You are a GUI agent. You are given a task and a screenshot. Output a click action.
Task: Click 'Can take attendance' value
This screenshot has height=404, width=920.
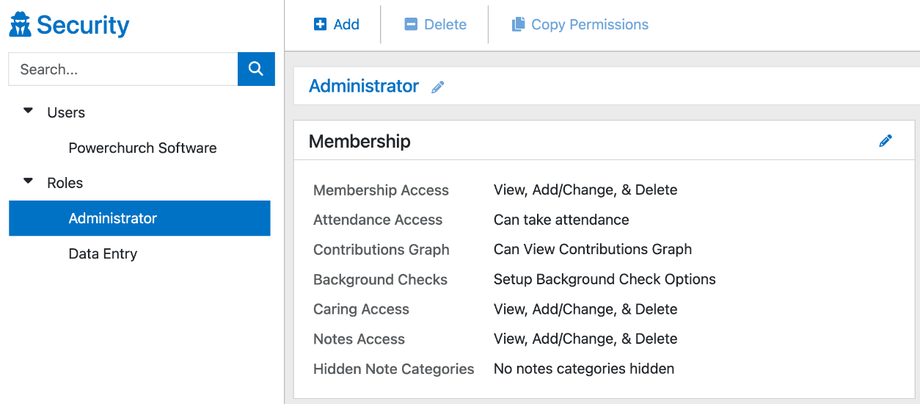562,220
